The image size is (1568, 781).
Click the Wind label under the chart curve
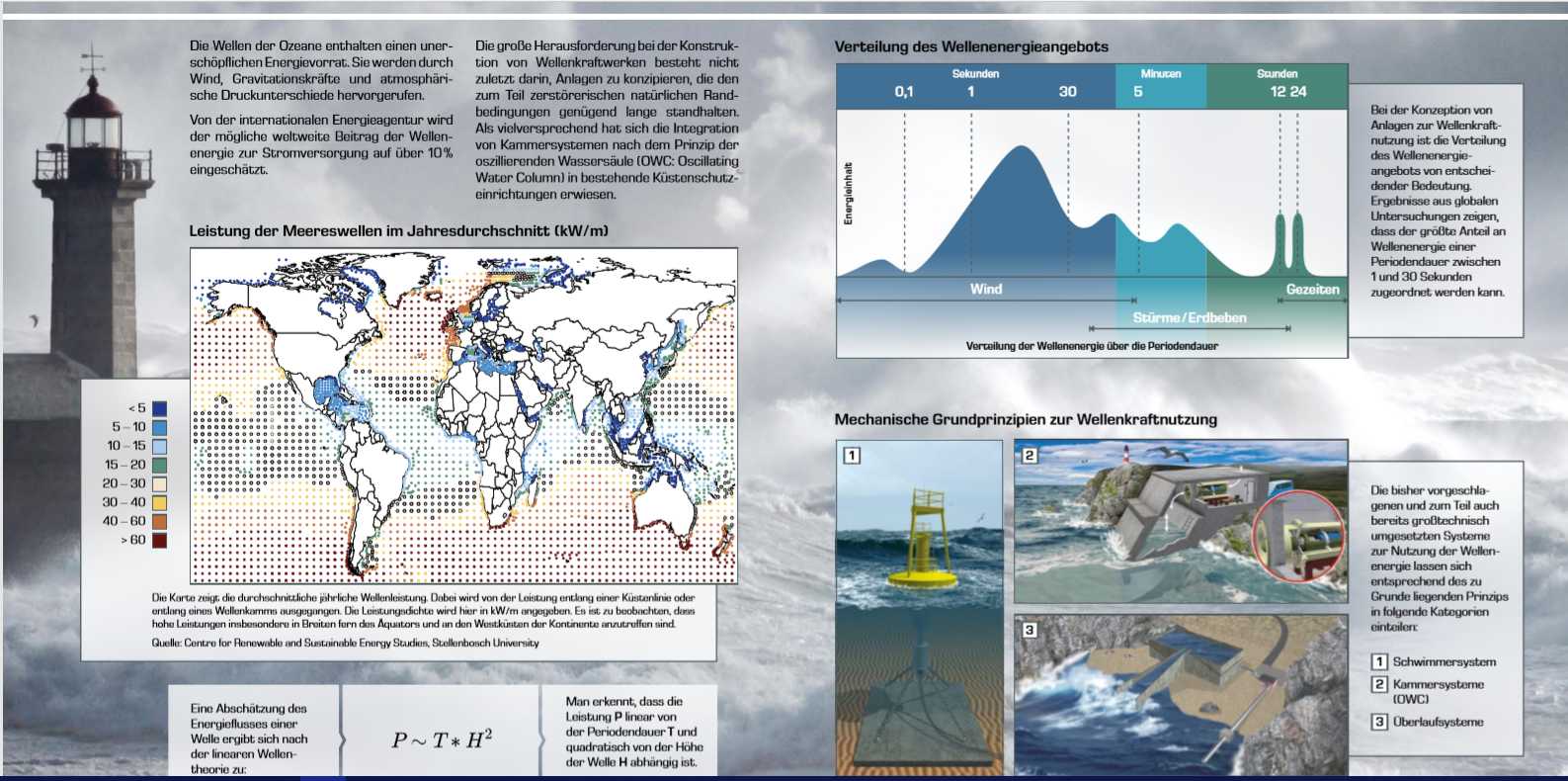985,290
